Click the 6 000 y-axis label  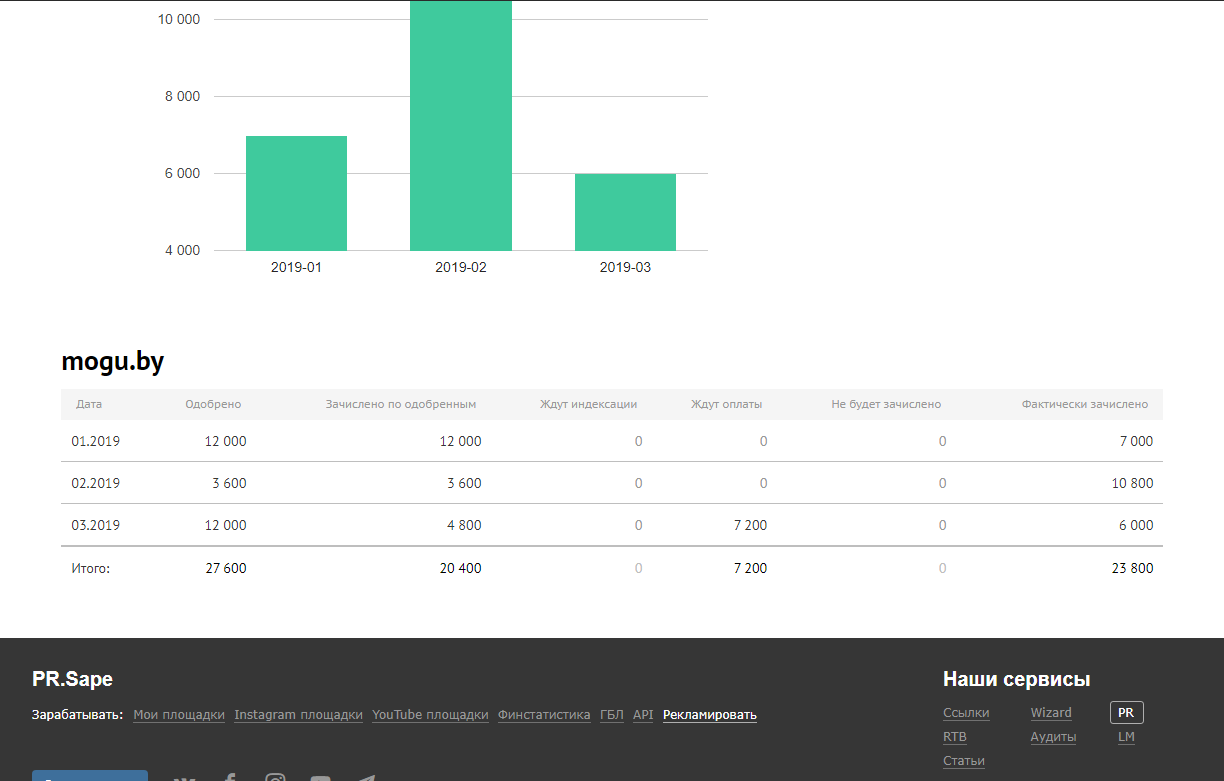pos(182,173)
